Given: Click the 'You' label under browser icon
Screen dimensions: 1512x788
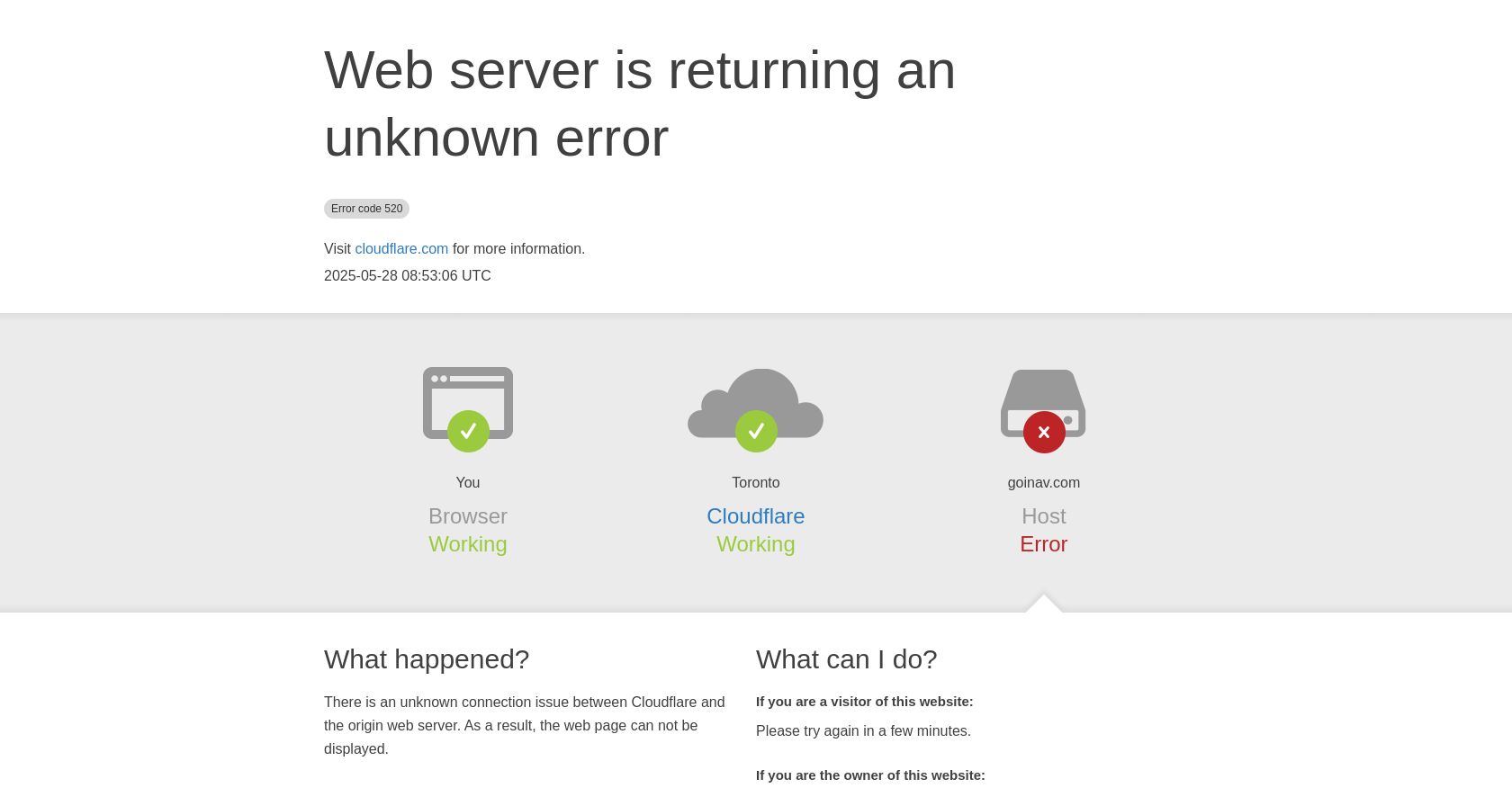Looking at the screenshot, I should pos(468,483).
